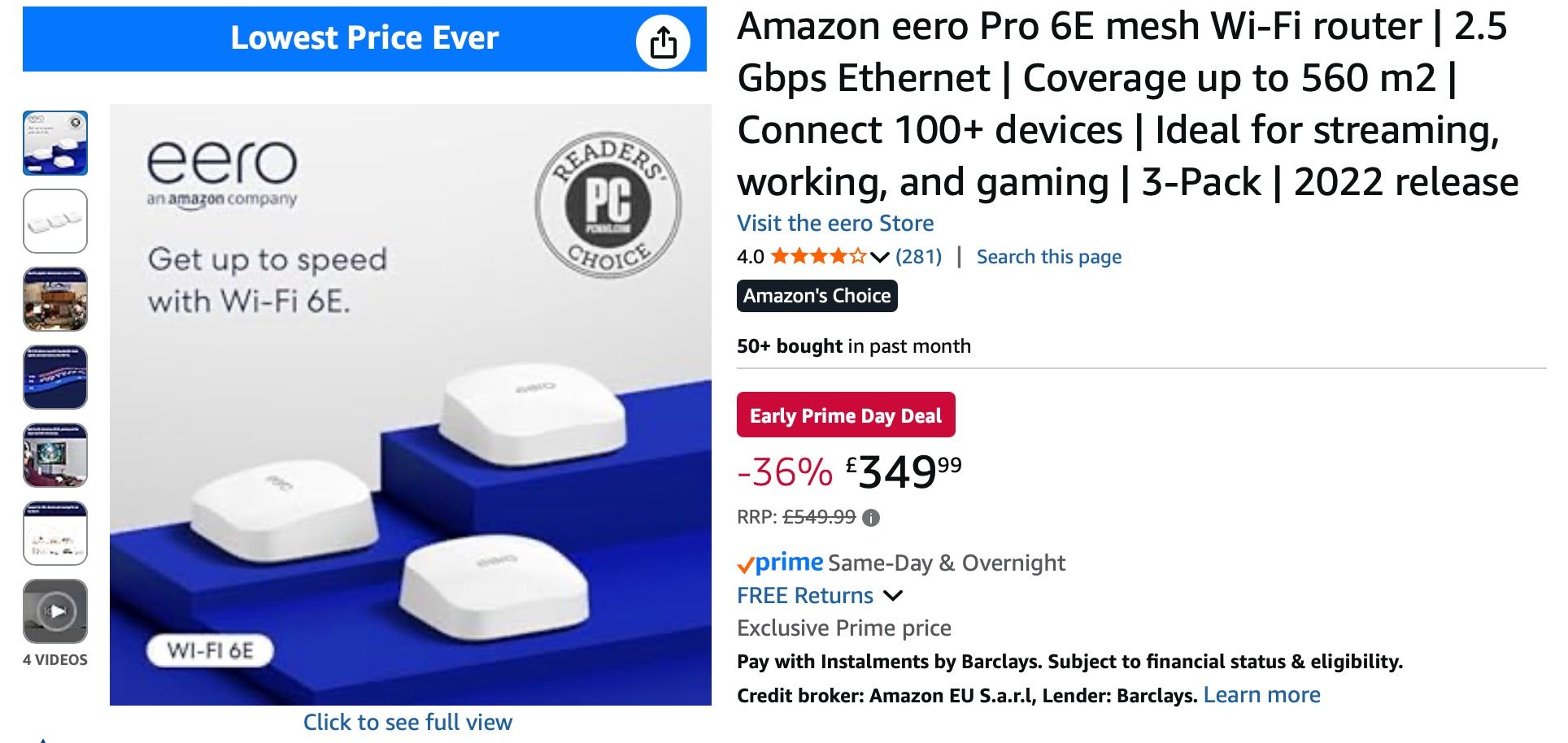
Task: Select the first product thumbnail
Action: 55,143
